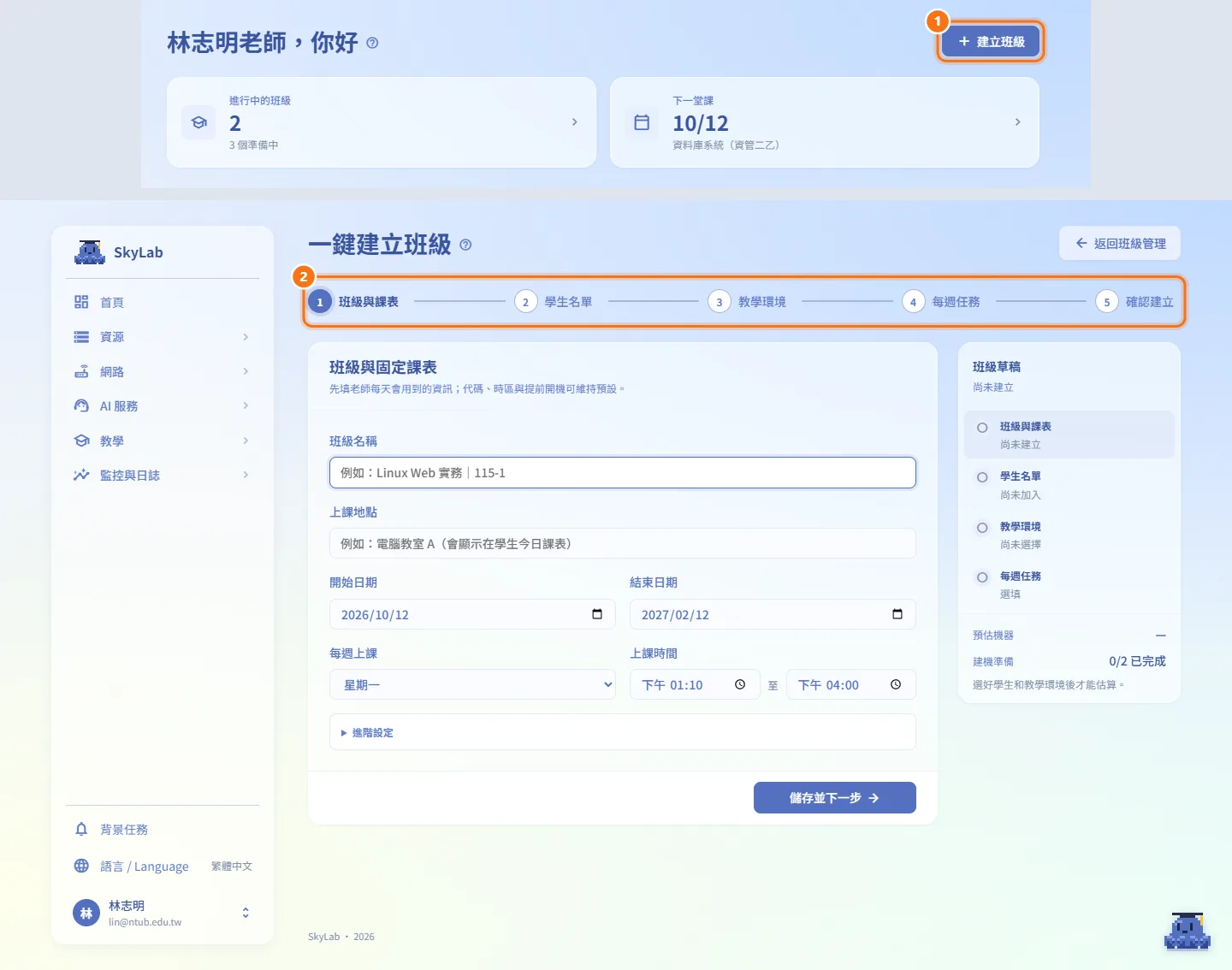Click the 網路 router icon

(x=81, y=371)
